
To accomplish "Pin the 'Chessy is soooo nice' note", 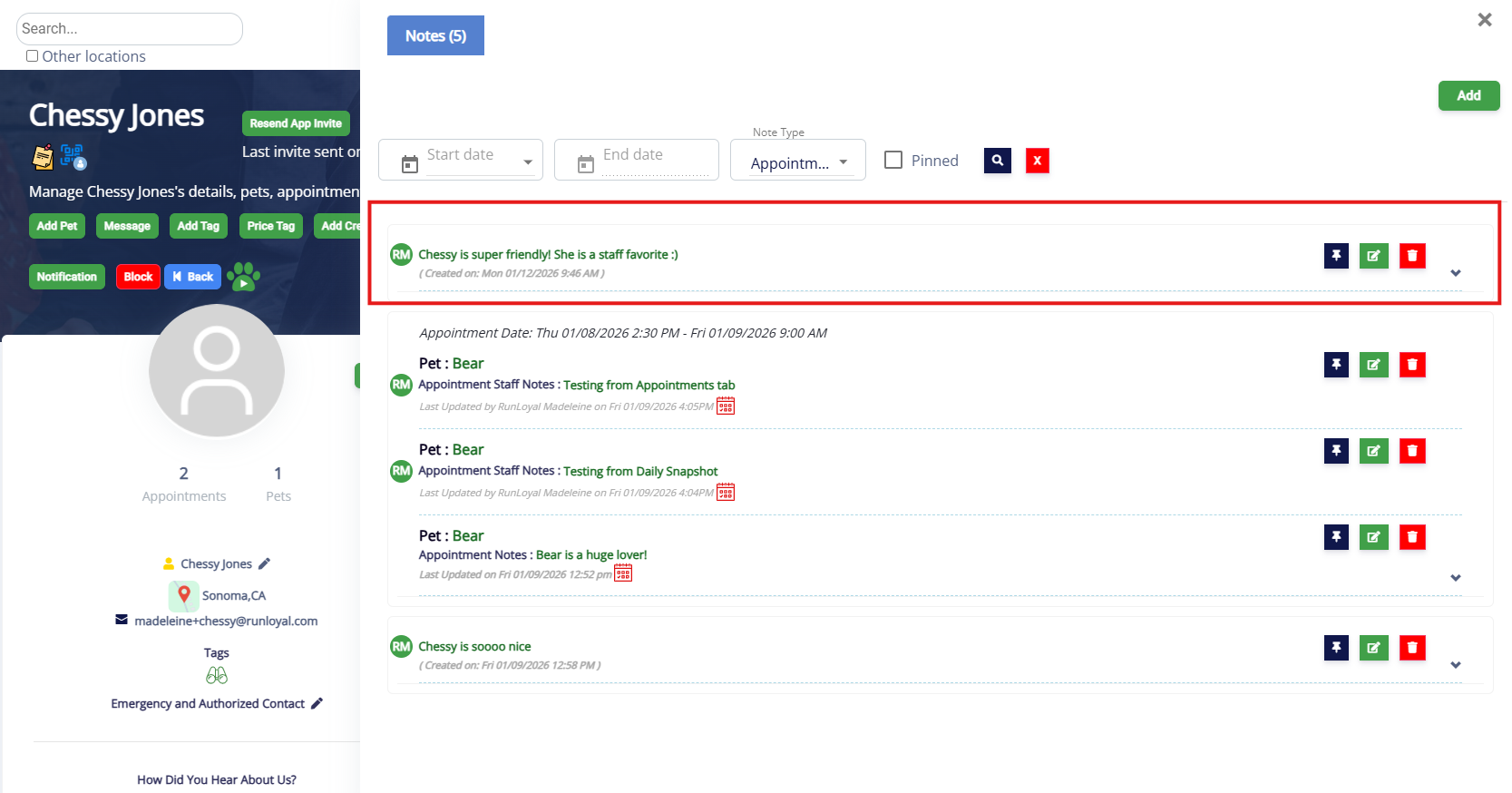I will [1336, 648].
